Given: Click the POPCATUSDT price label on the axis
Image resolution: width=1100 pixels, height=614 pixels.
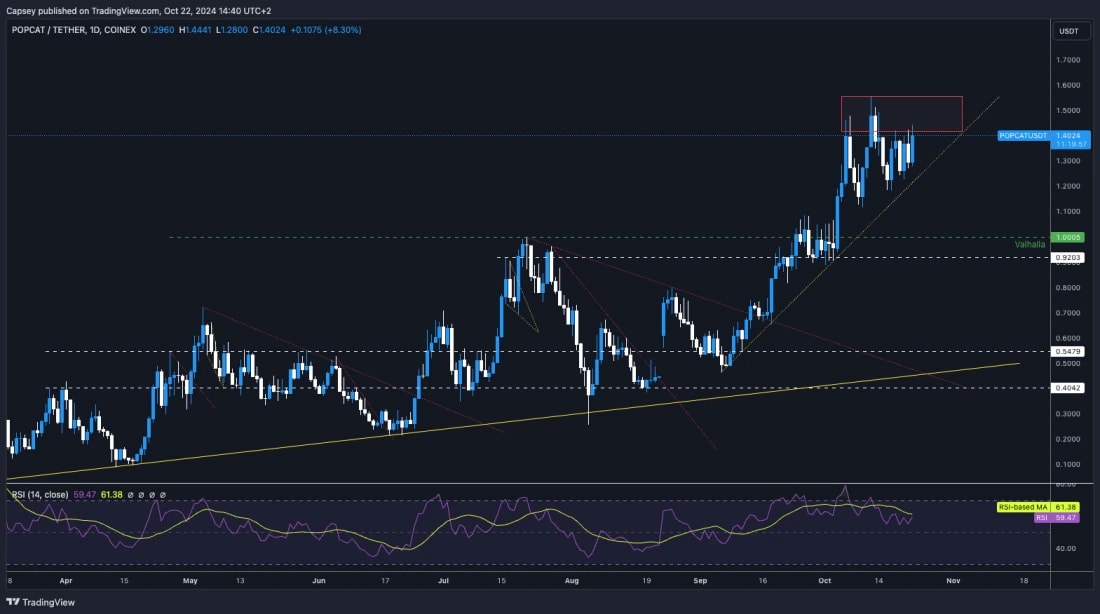Looking at the screenshot, I should [x=1022, y=134].
